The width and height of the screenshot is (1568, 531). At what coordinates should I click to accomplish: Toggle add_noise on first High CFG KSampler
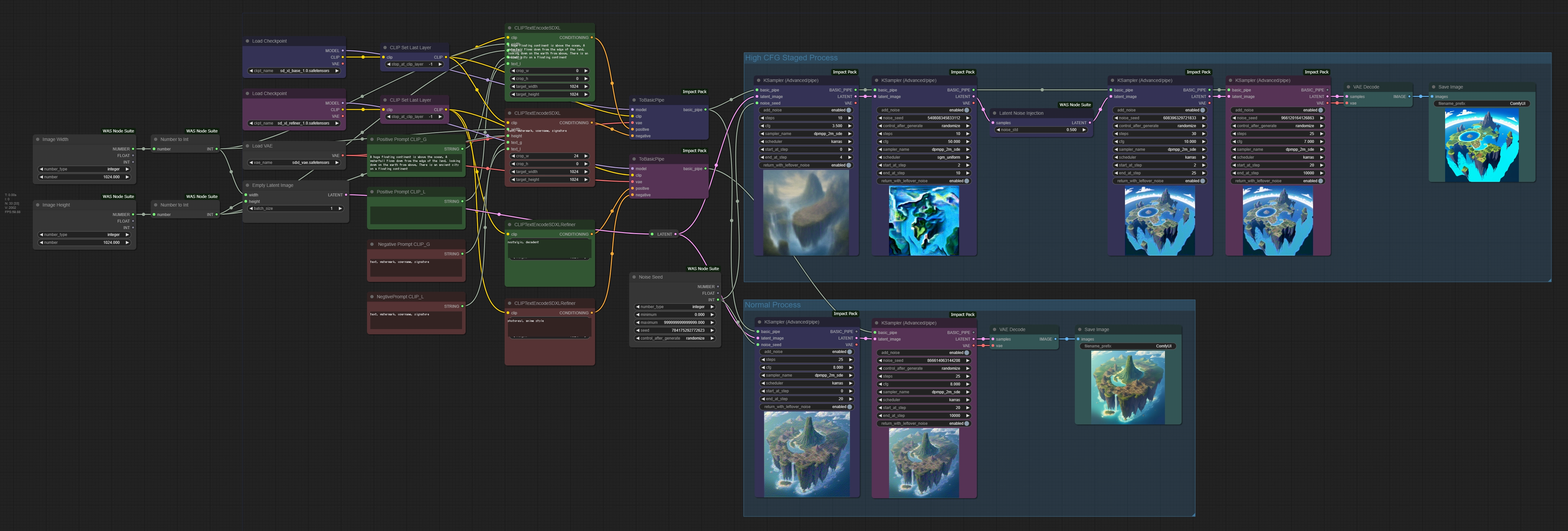pyautogui.click(x=849, y=110)
